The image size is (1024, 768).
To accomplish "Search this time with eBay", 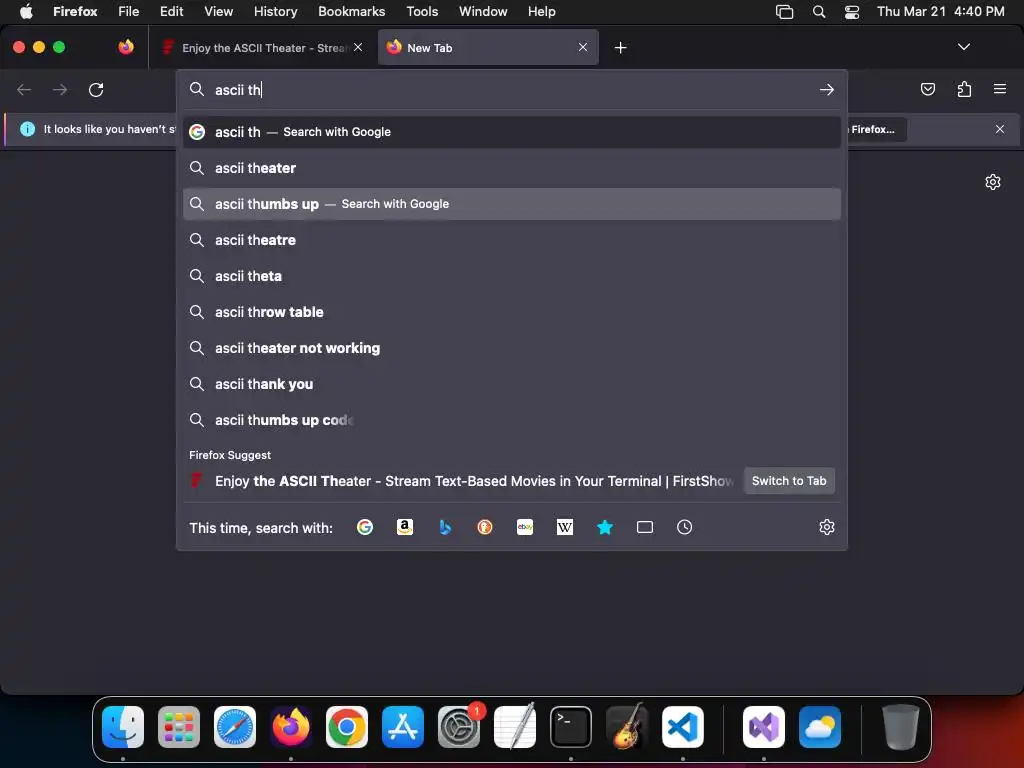I will click(x=525, y=527).
